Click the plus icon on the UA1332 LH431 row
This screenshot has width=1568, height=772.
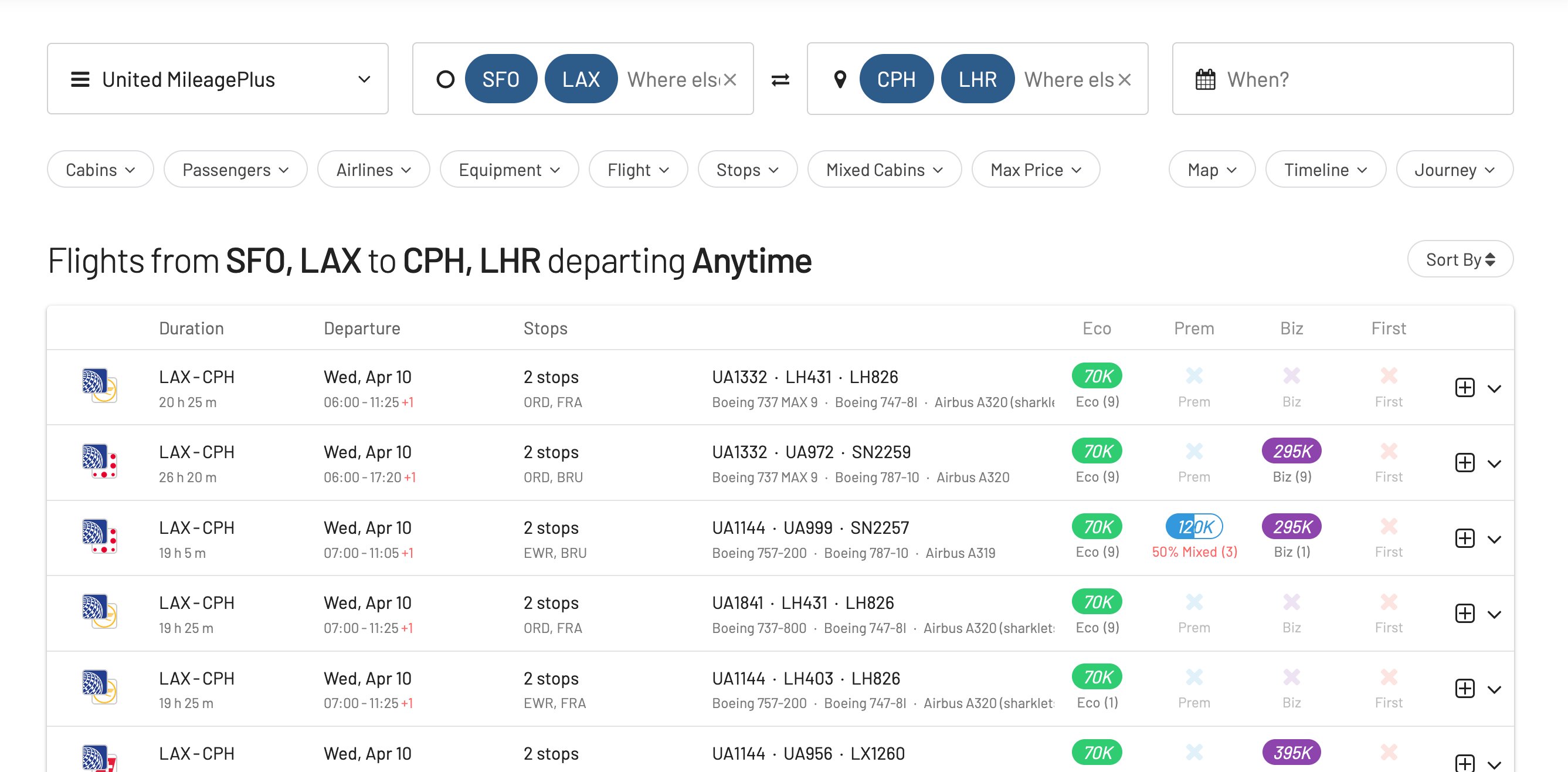(1466, 387)
